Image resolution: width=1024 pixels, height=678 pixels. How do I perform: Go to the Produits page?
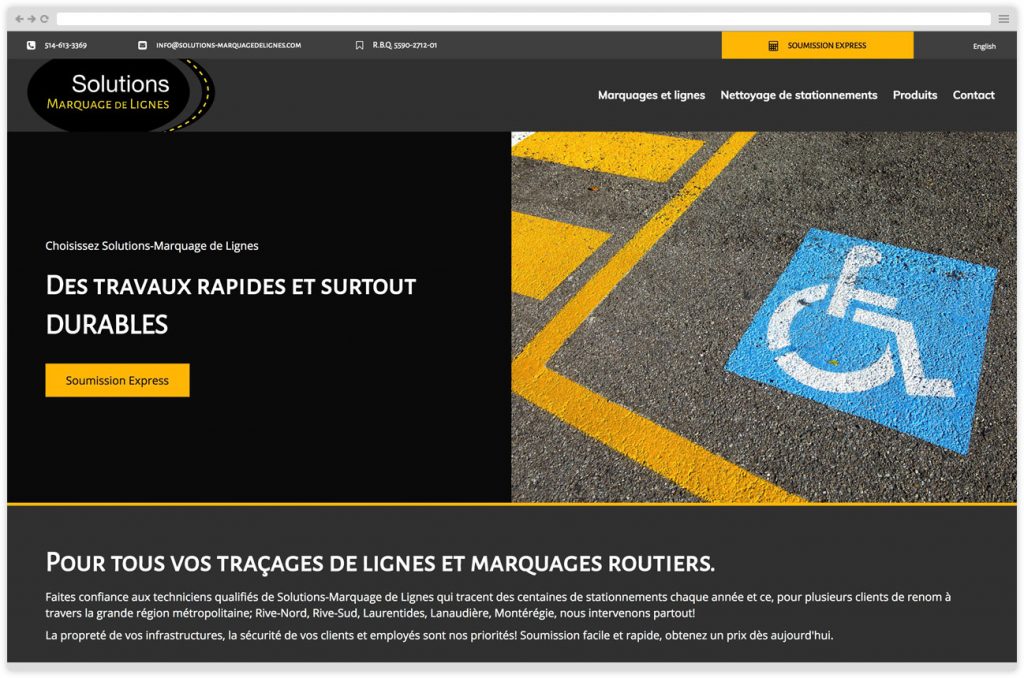coord(915,95)
